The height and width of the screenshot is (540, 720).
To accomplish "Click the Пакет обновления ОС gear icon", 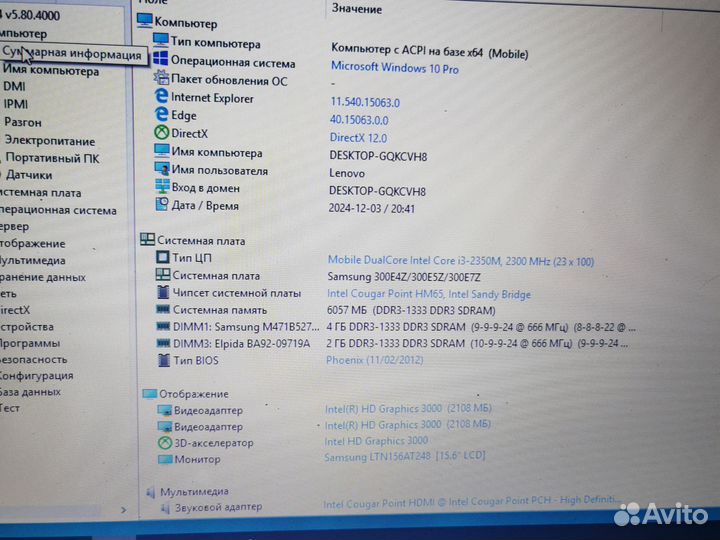I will click(x=161, y=77).
